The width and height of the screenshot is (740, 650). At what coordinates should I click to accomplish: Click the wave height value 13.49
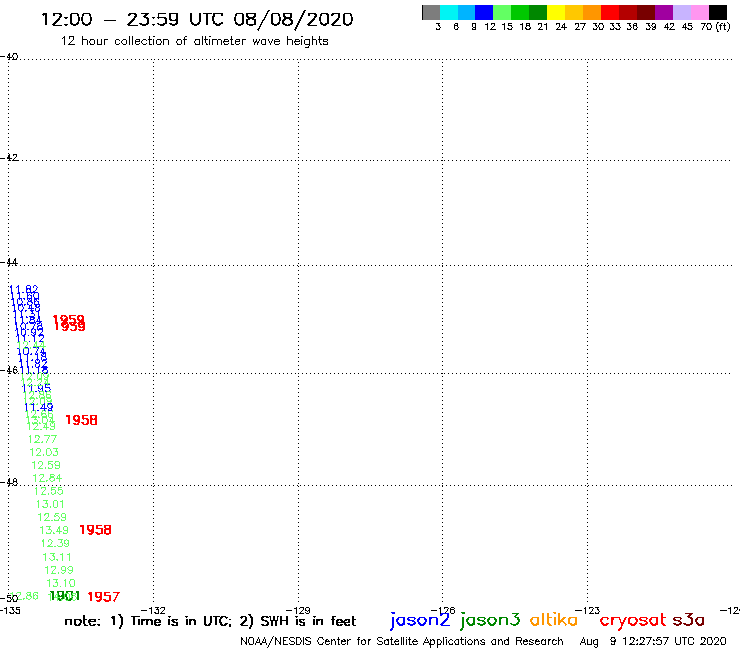(x=54, y=531)
